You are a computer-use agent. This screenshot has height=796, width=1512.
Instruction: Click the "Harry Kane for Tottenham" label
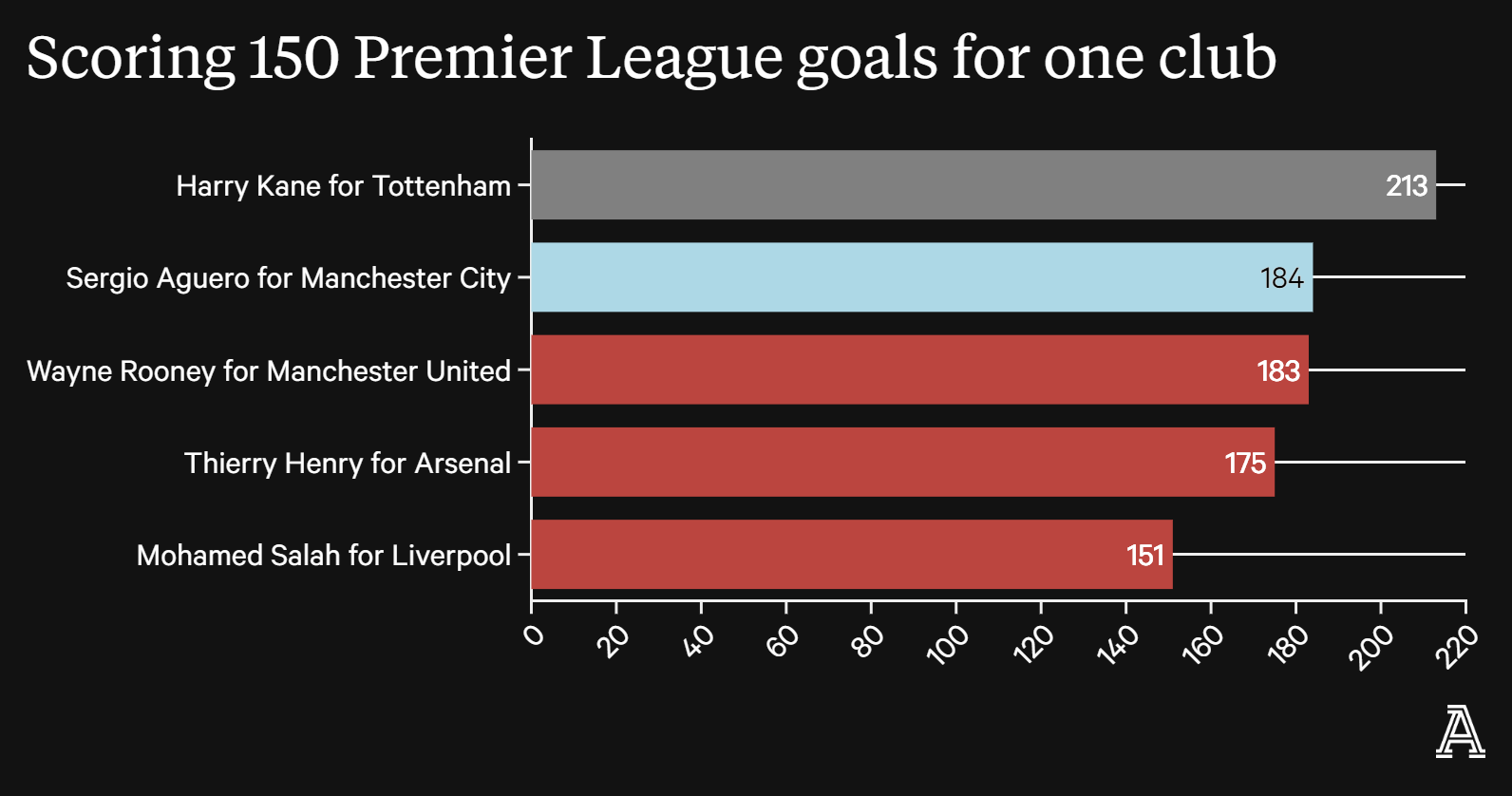point(343,185)
